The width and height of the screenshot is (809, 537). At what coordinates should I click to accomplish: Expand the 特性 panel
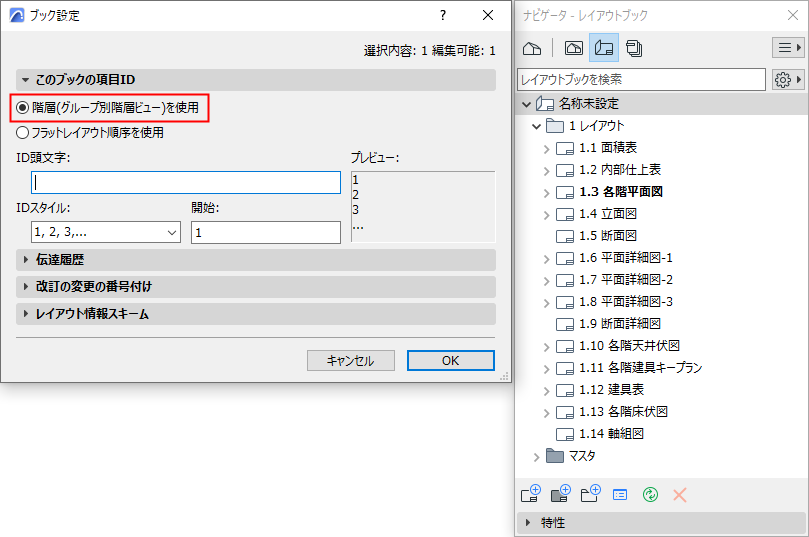[527, 523]
